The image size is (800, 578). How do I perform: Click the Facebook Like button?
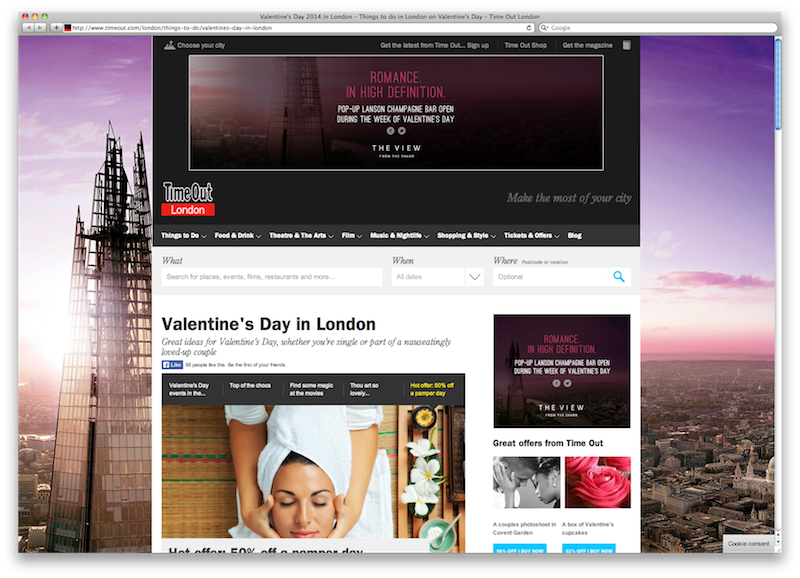coord(172,365)
